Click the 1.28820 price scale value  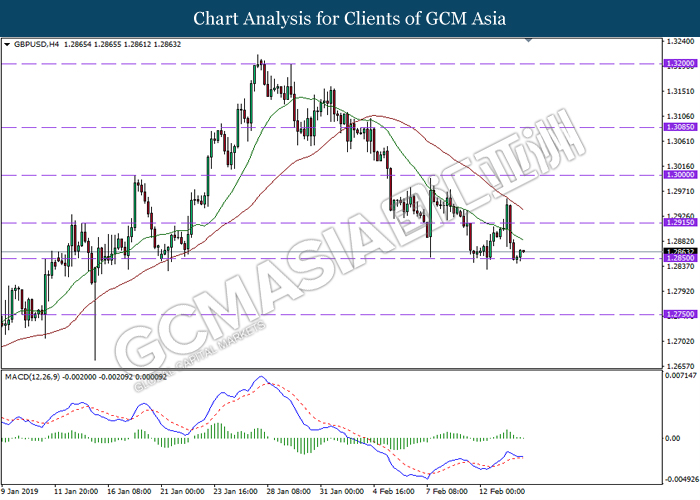[681, 242]
